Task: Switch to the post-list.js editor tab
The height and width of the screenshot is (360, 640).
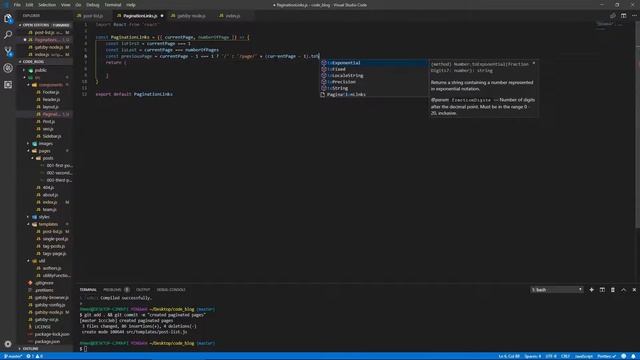Action: 93,16
